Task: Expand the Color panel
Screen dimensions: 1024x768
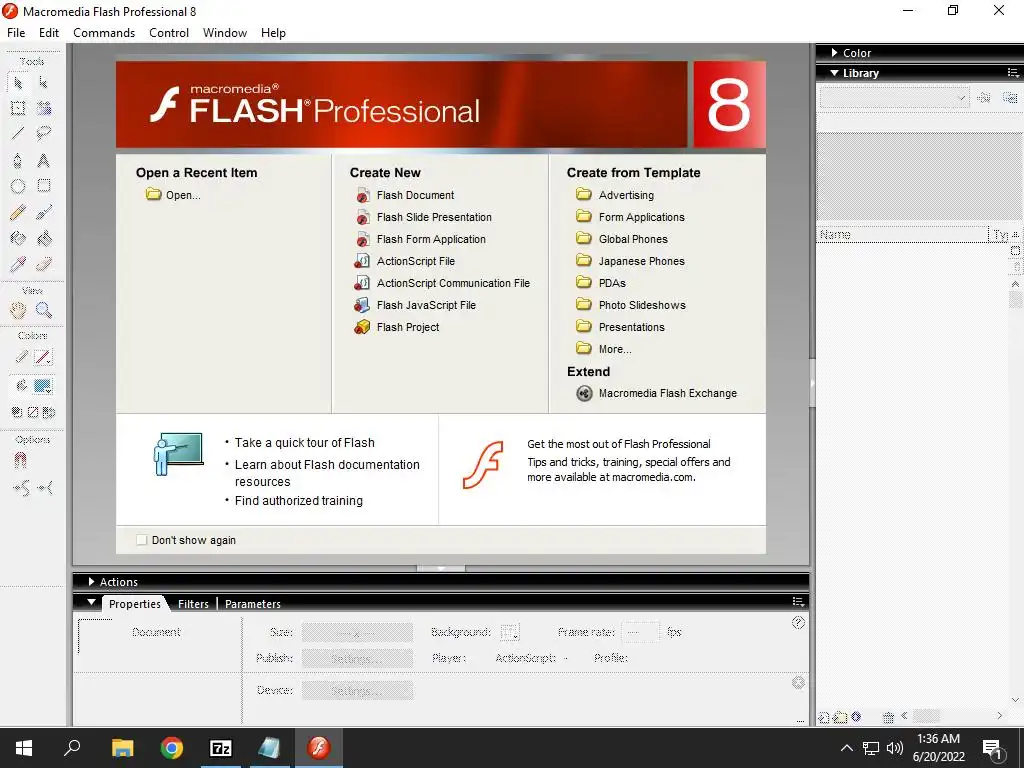Action: tap(835, 52)
